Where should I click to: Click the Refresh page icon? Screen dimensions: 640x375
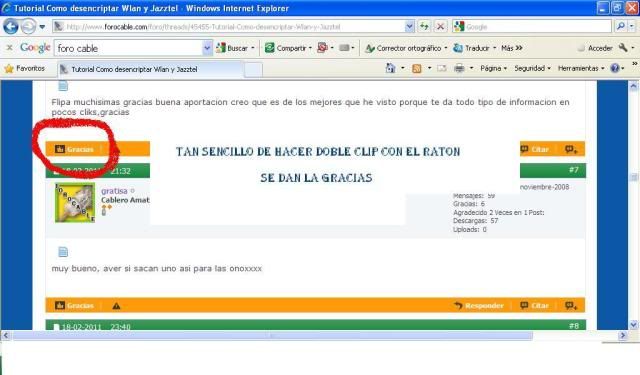click(424, 27)
